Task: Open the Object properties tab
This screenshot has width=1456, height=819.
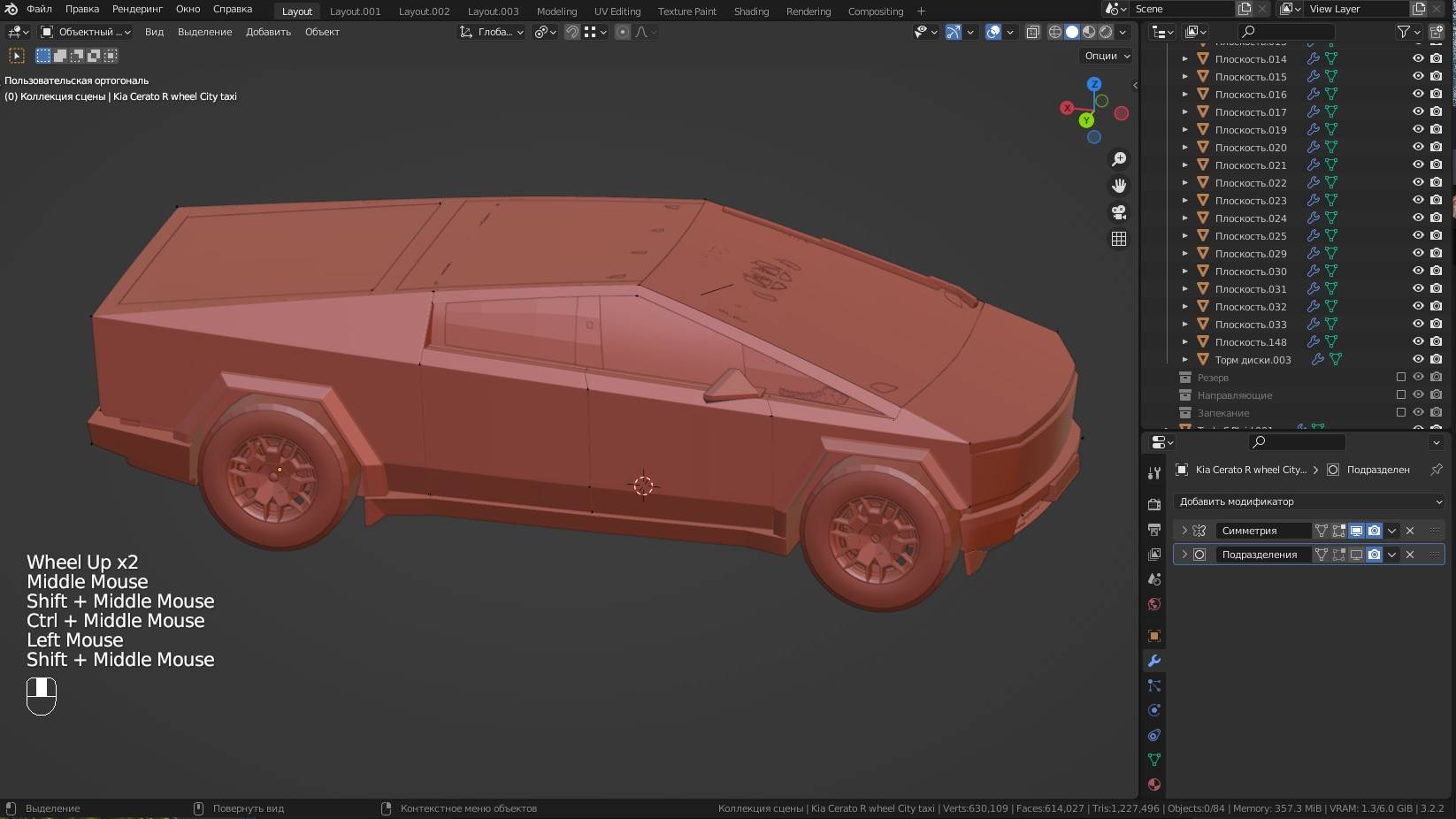Action: [1153, 636]
